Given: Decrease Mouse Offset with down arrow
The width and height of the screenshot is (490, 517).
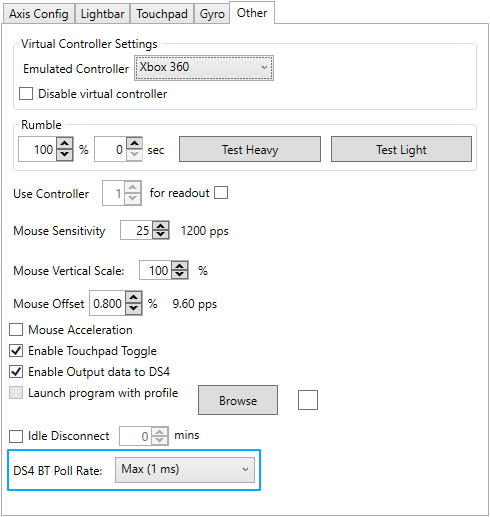Looking at the screenshot, I should 134,309.
